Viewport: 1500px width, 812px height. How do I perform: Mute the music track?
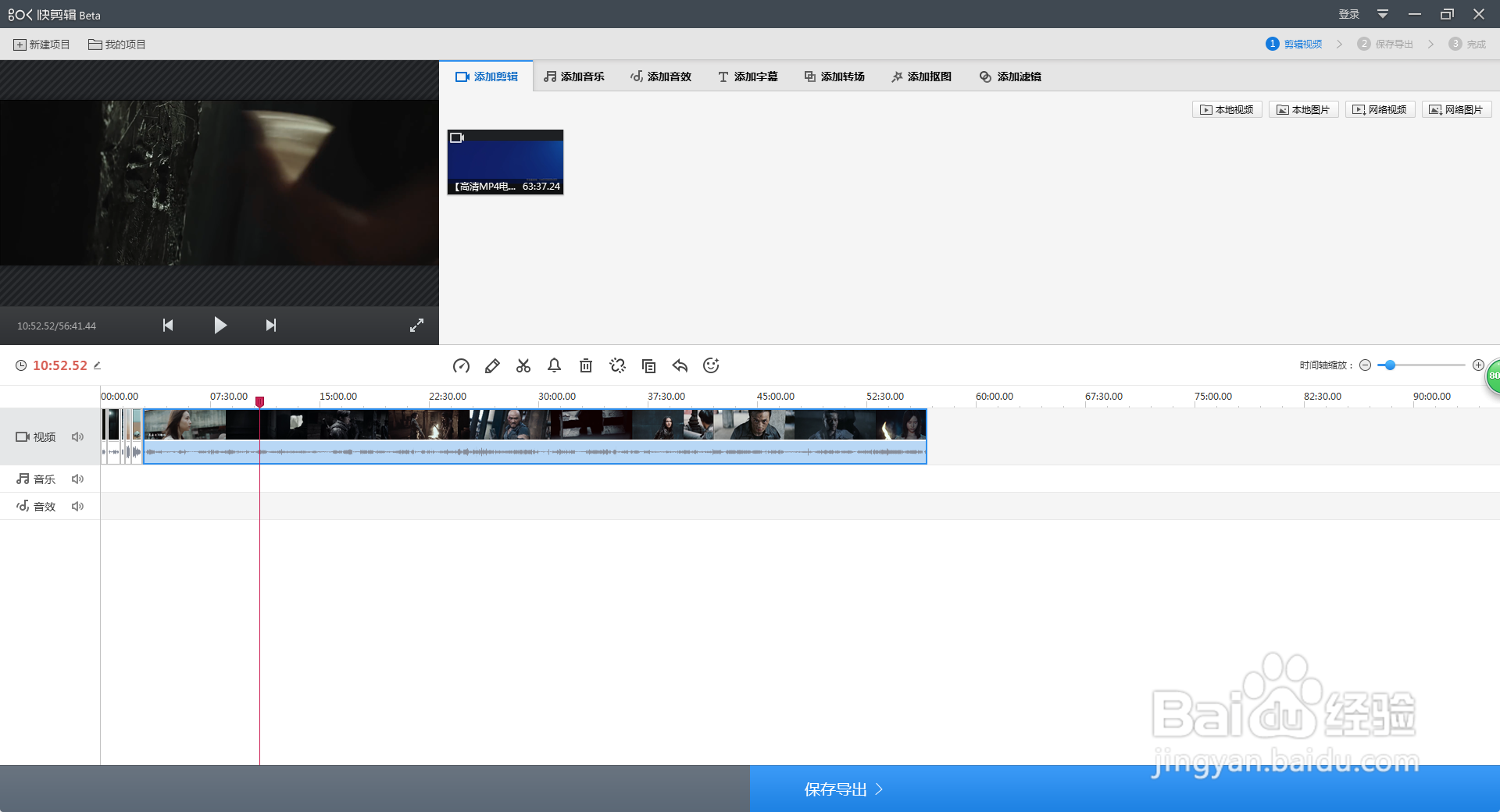[x=77, y=479]
